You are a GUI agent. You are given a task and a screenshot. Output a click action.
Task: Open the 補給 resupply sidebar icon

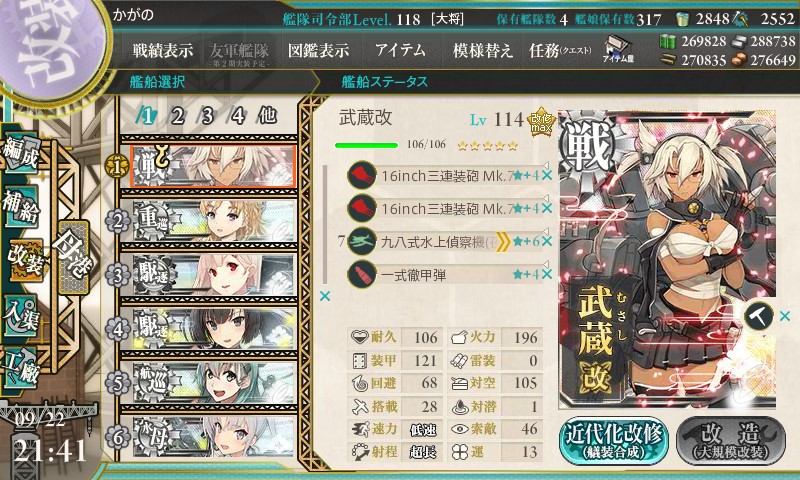(20, 206)
